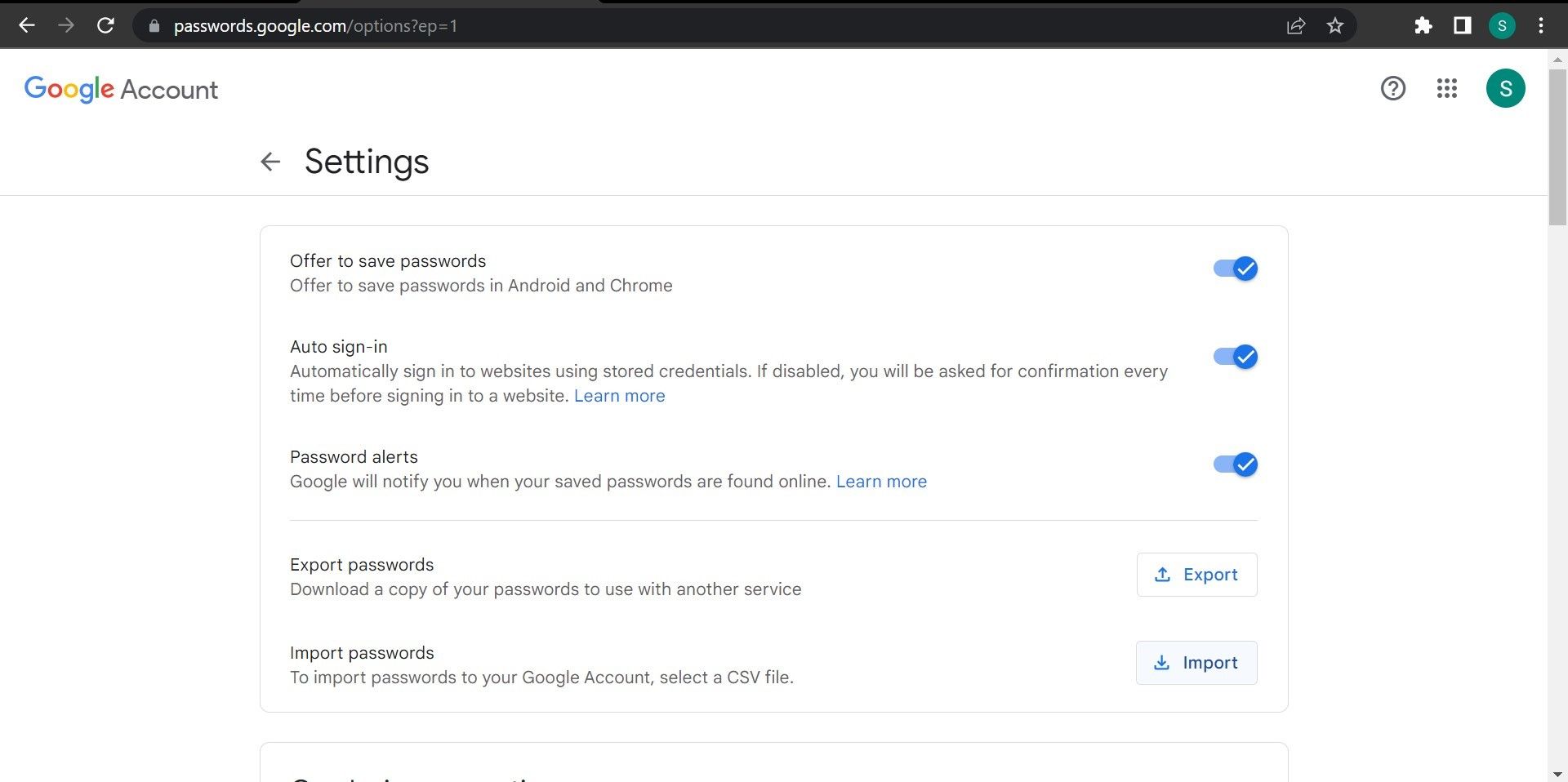Image resolution: width=1568 pixels, height=782 pixels.
Task: Click the back arrow beside Settings
Action: (x=269, y=161)
